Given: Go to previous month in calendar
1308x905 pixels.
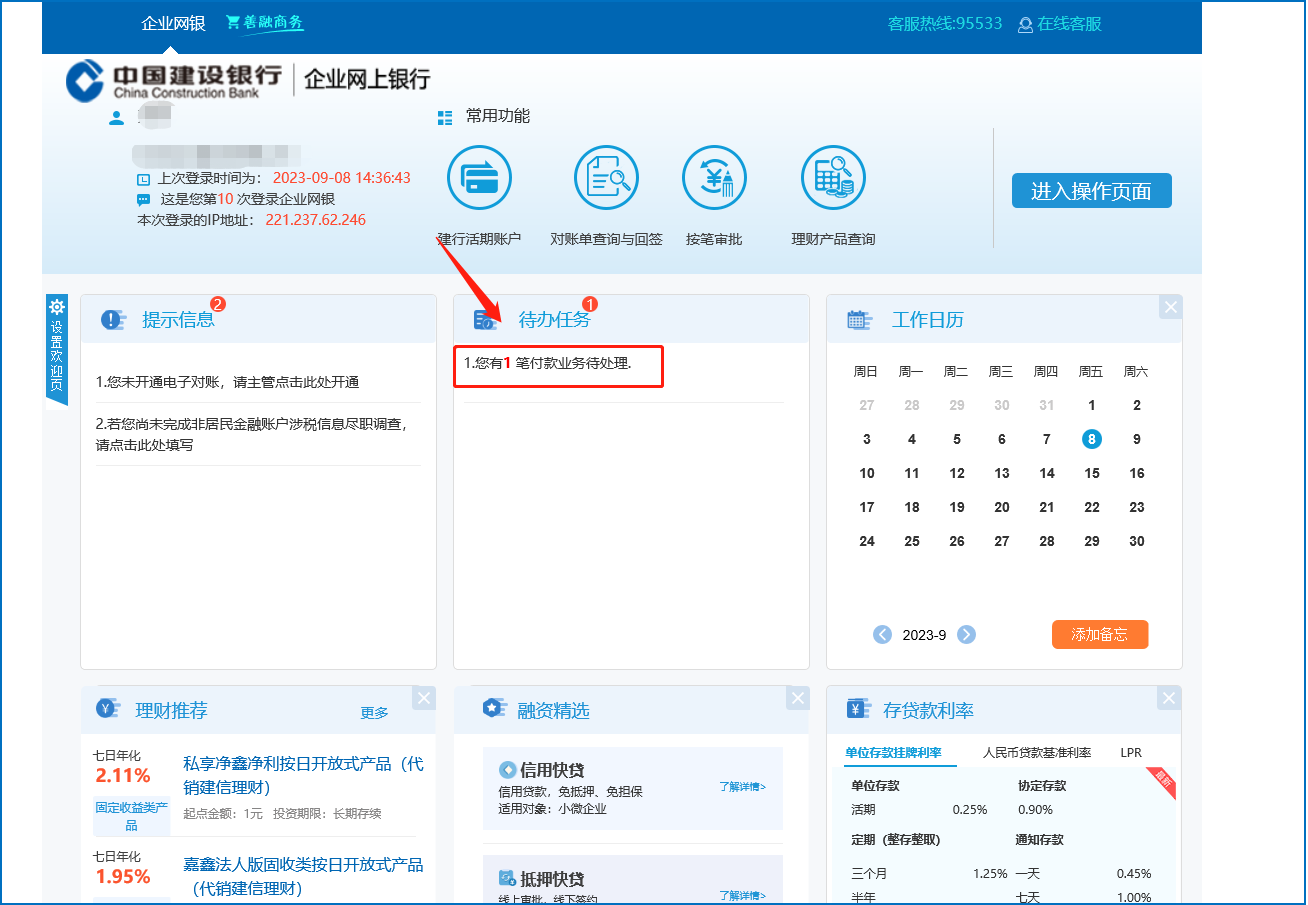Looking at the screenshot, I should click(x=882, y=635).
